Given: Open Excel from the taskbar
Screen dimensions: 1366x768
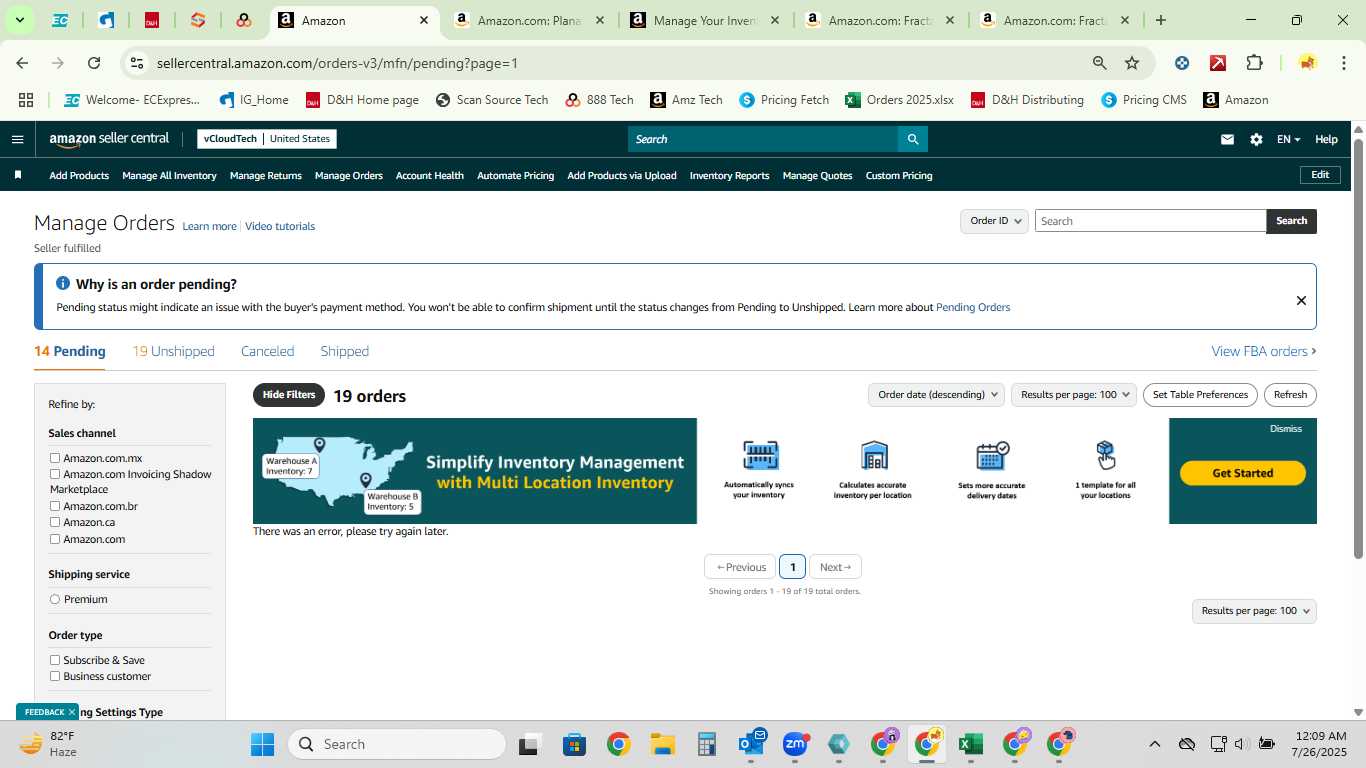Looking at the screenshot, I should tap(969, 744).
